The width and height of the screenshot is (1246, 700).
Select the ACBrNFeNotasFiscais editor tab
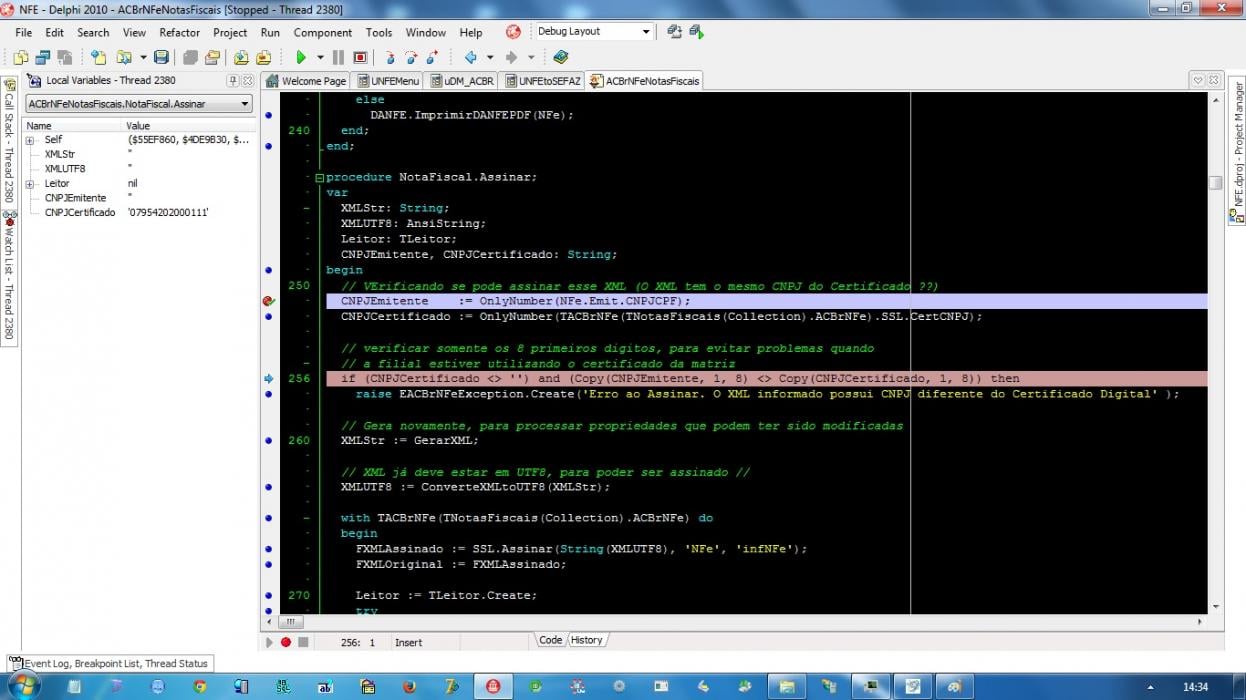646,81
